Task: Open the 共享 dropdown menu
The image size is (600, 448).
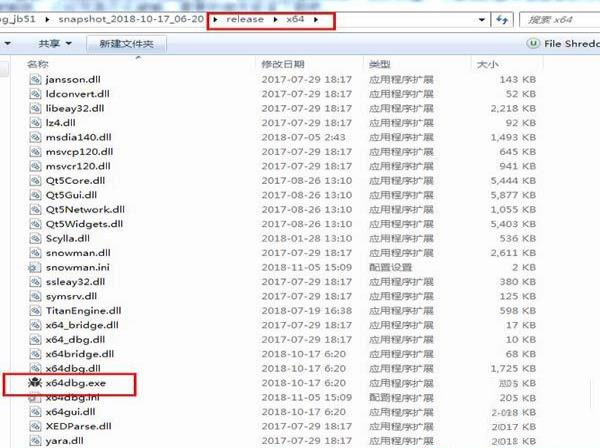Action: click(x=55, y=44)
